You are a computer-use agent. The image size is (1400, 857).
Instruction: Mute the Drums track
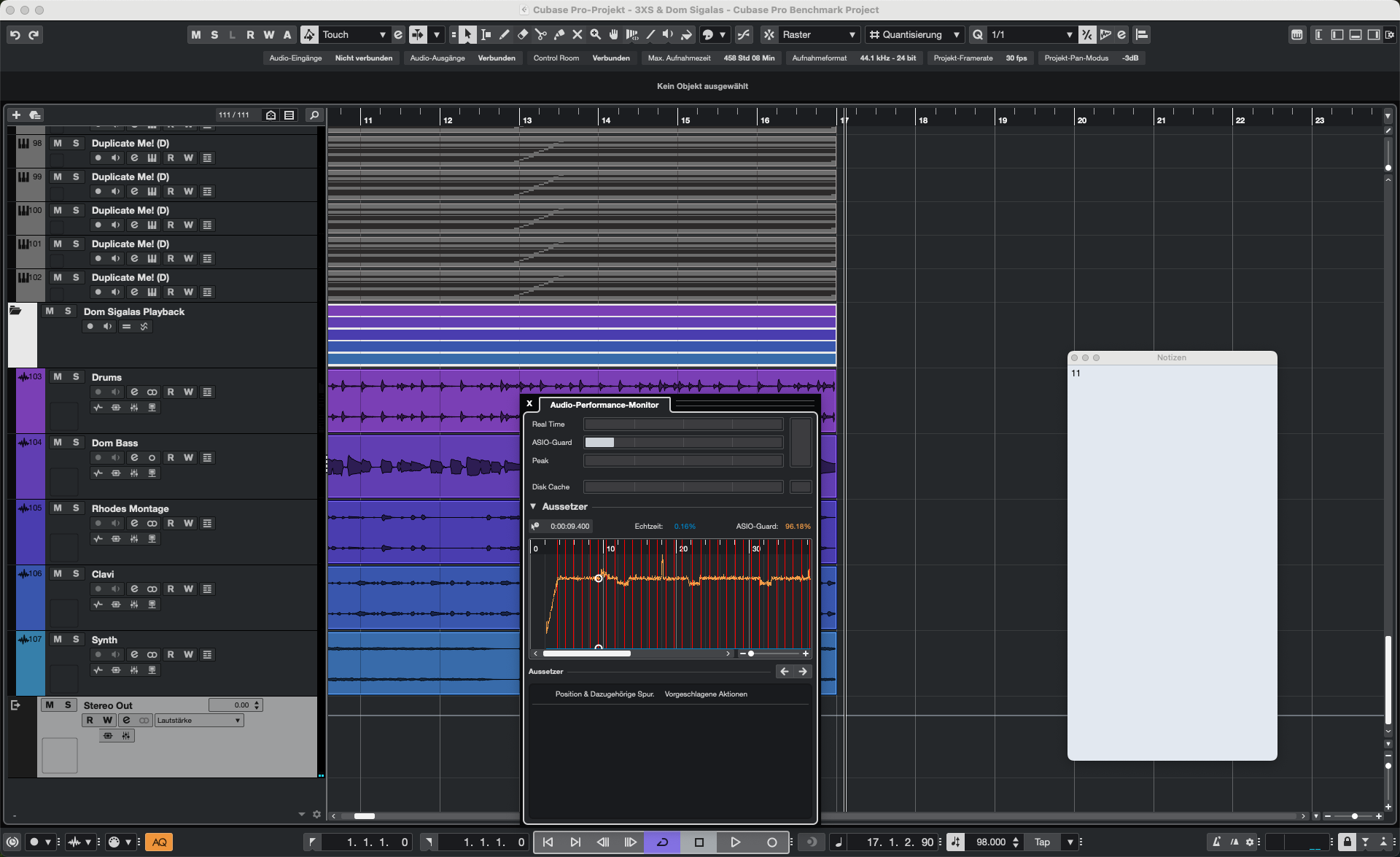(x=58, y=377)
